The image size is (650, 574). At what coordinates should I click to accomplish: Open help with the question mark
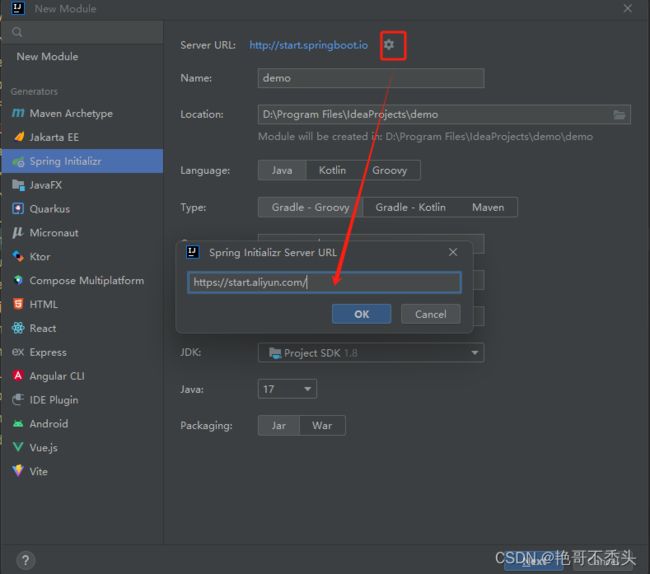tap(25, 560)
